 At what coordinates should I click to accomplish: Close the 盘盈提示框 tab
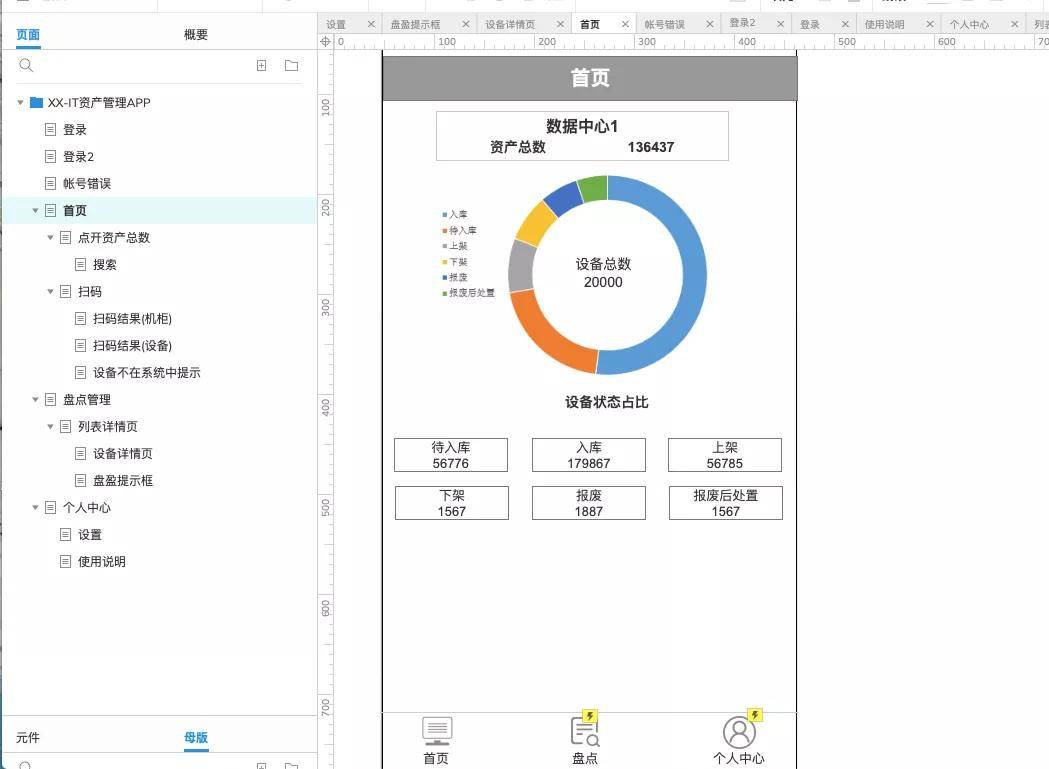point(466,24)
